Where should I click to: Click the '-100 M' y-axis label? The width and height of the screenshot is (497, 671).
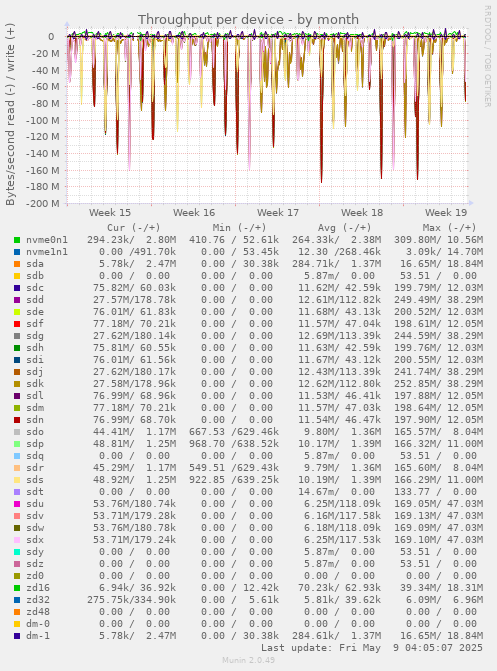click(42, 120)
